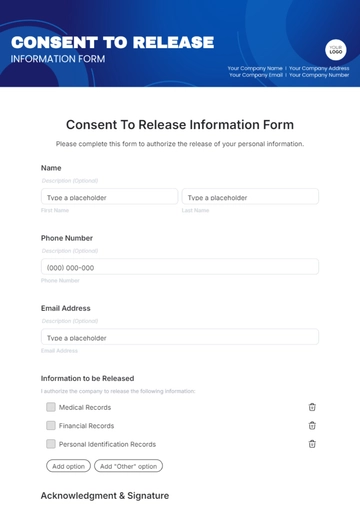Click the Email Address sublabel under the field
Image resolution: width=360 pixels, height=510 pixels.
(x=59, y=351)
